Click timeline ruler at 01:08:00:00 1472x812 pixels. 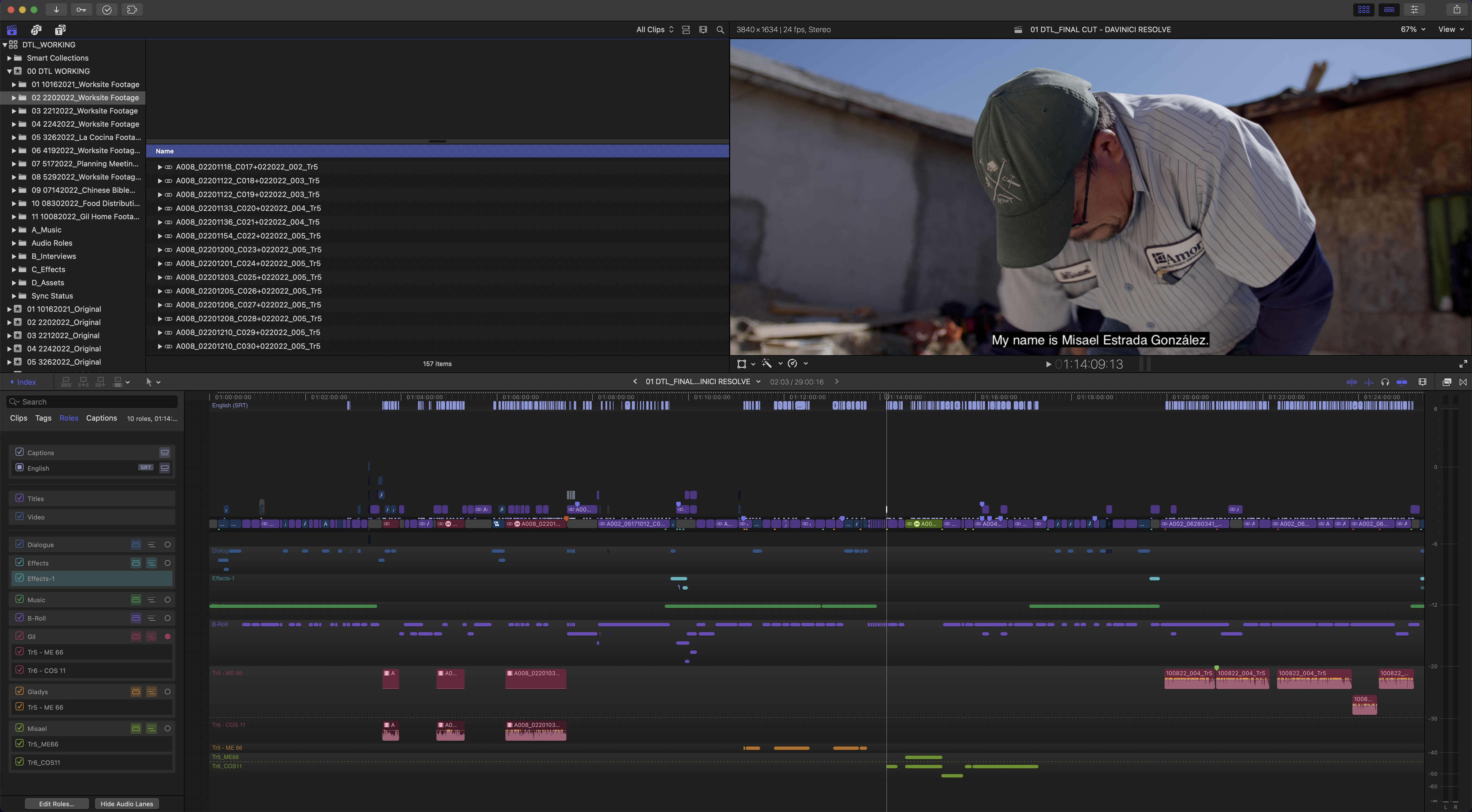616,397
